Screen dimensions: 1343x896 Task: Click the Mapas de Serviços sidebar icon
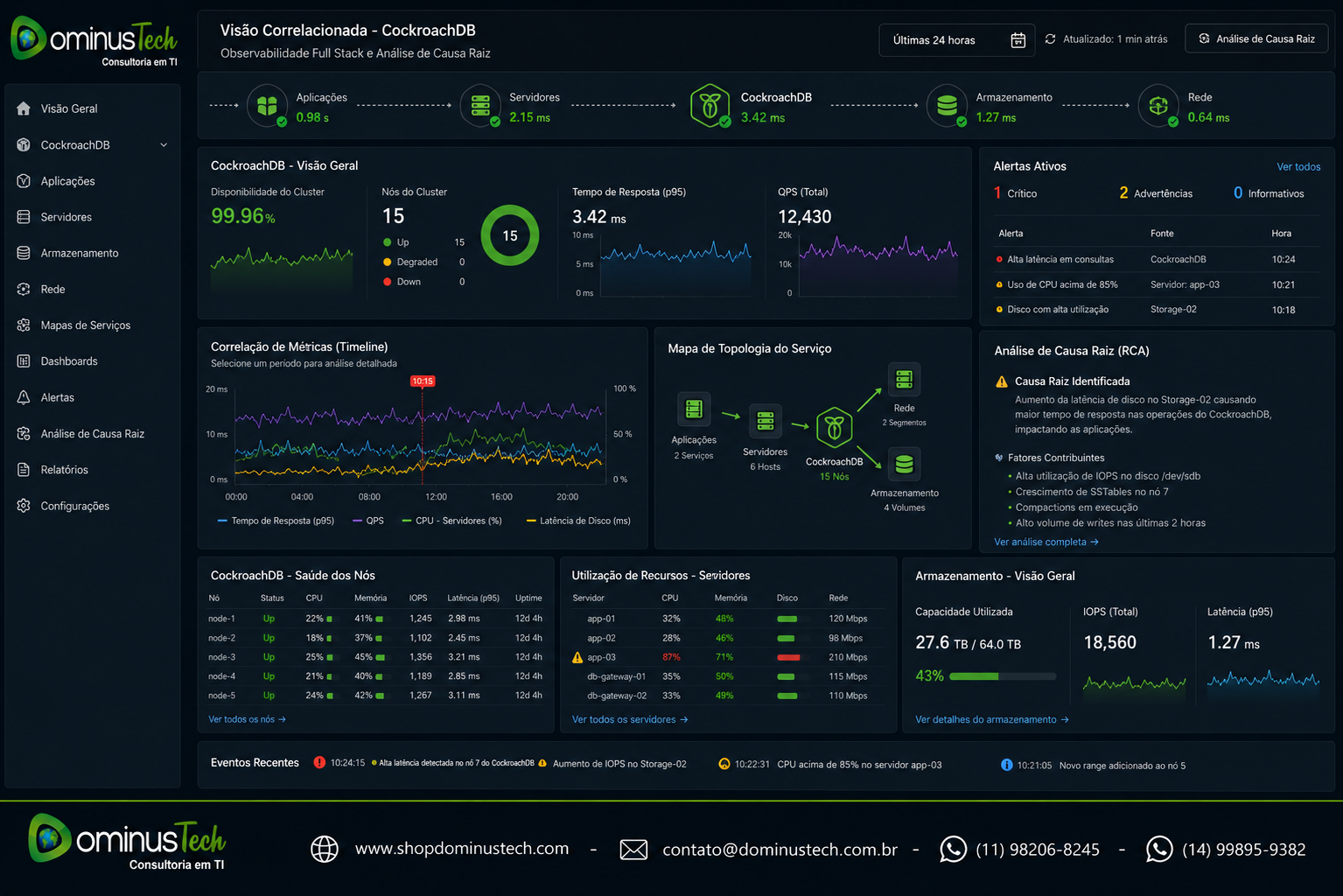[24, 325]
